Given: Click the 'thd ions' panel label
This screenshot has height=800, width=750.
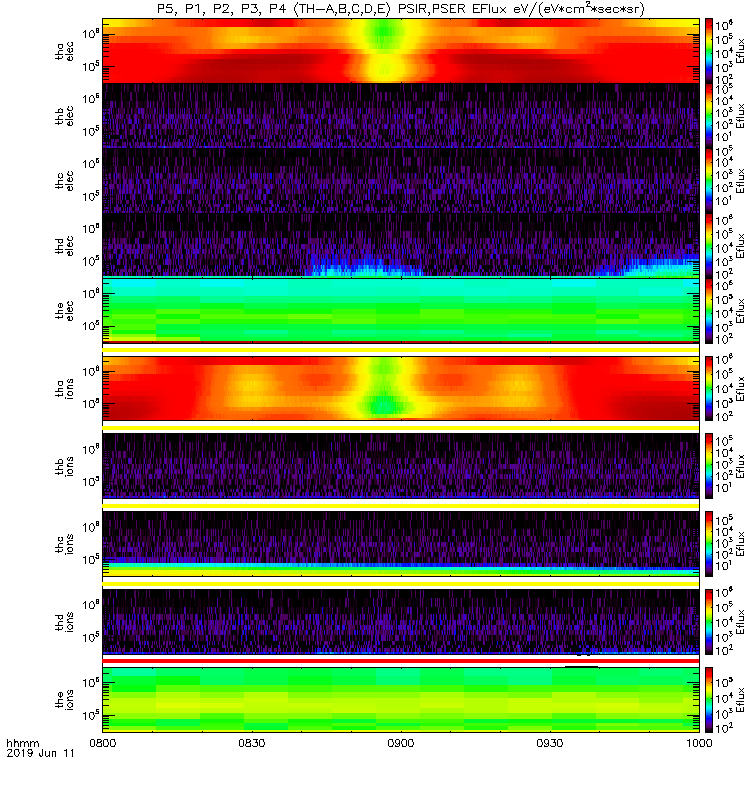Looking at the screenshot, I should pos(65,622).
